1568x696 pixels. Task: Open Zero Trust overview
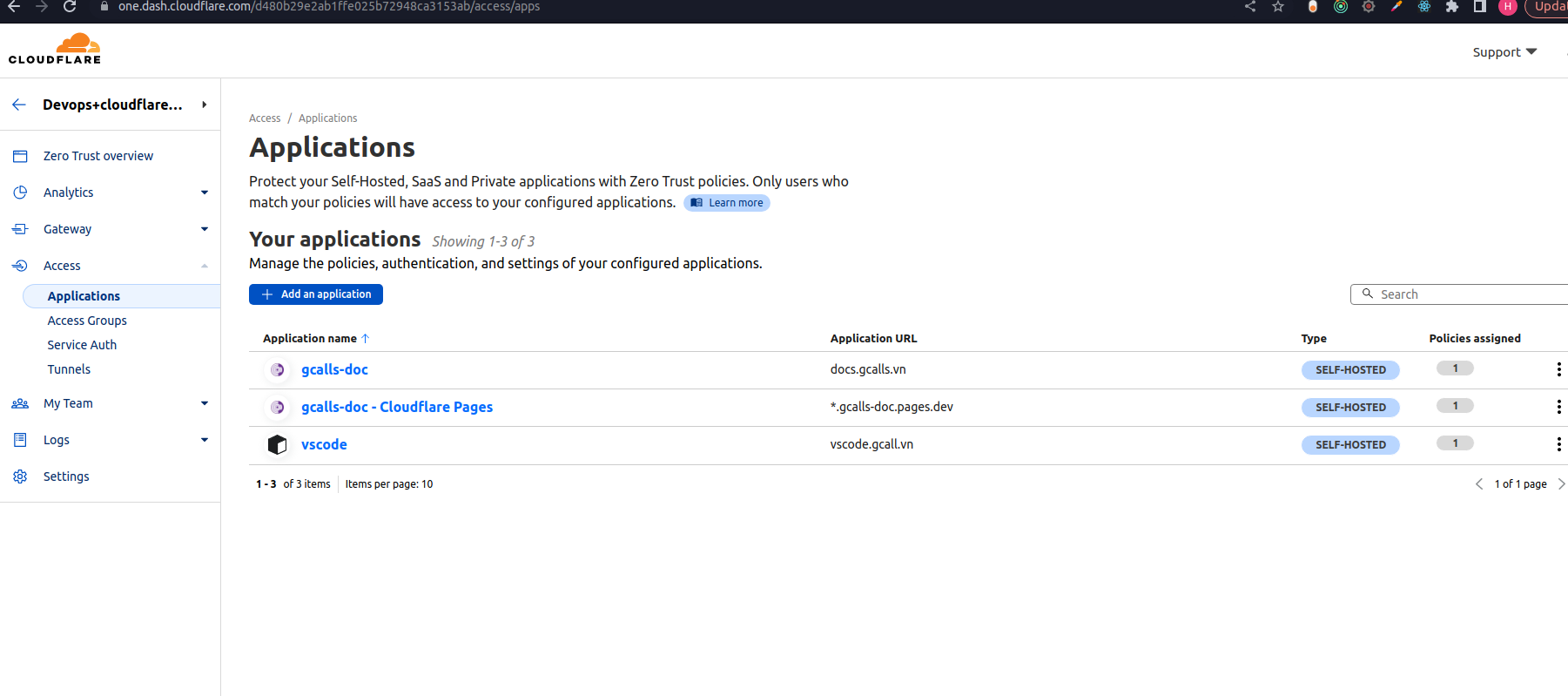[x=98, y=156]
